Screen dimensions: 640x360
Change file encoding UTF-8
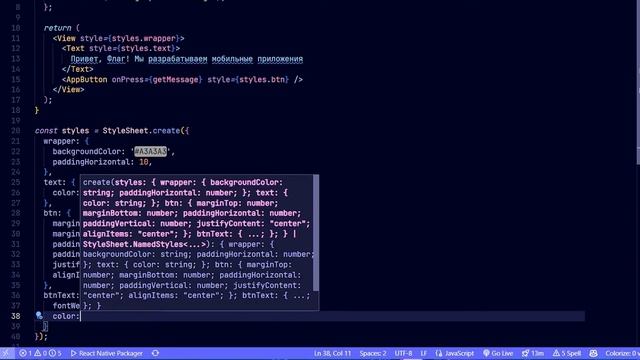403,353
